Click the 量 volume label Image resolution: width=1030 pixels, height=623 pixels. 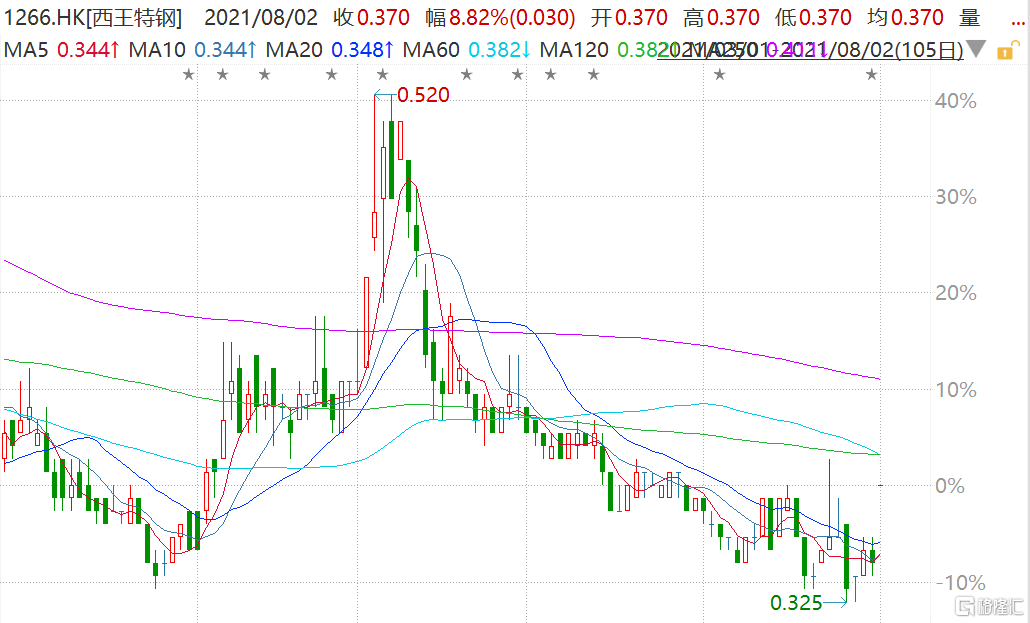coord(970,18)
